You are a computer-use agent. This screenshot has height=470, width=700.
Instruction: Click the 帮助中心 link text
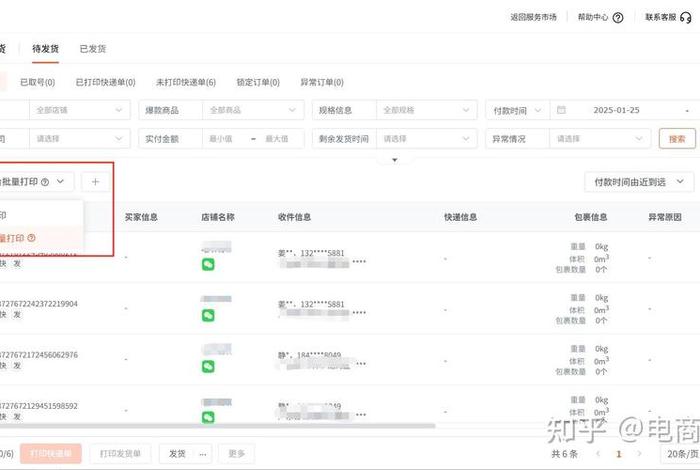[x=593, y=17]
